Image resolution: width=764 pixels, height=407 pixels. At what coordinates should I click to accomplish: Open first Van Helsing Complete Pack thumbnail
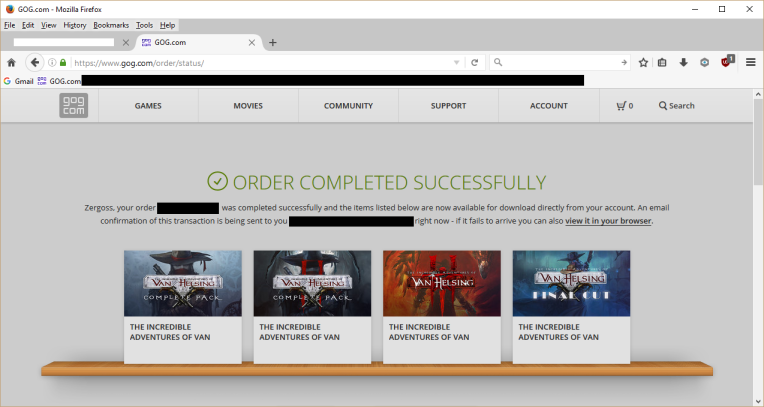pyautogui.click(x=183, y=283)
